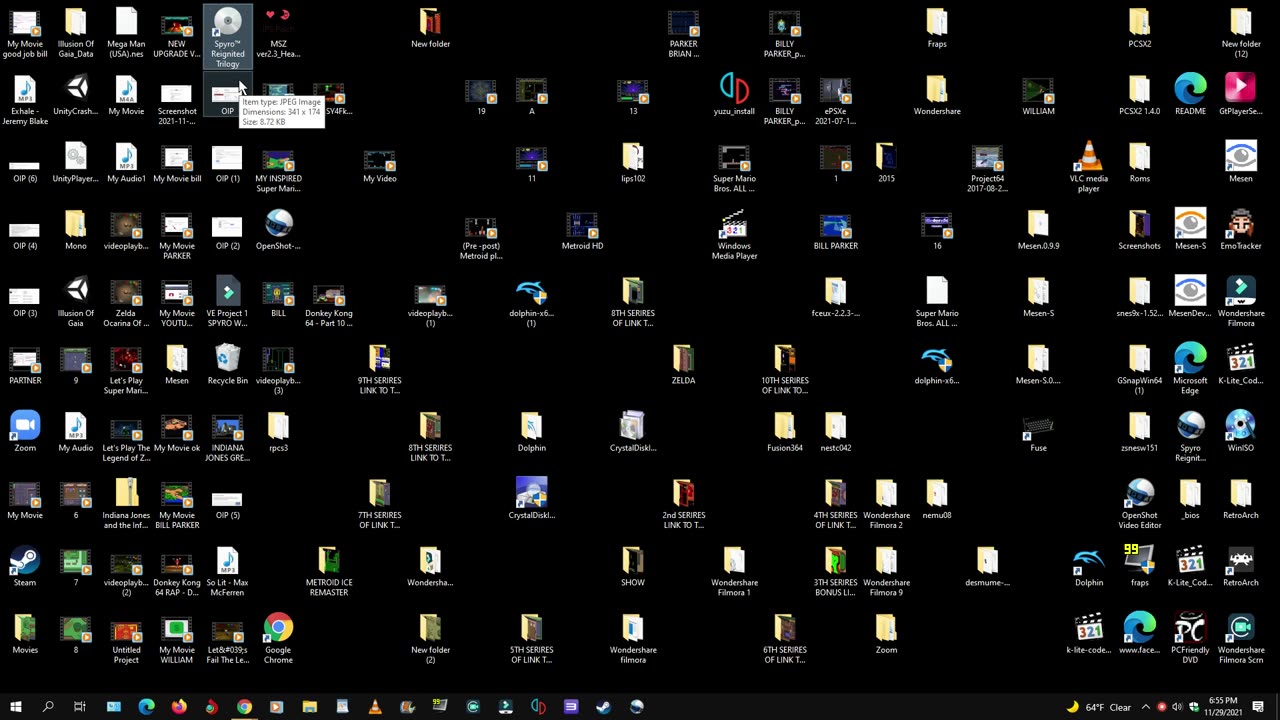
Task: Select Donkey Kong 64 - Part 10 video
Action: tap(329, 302)
